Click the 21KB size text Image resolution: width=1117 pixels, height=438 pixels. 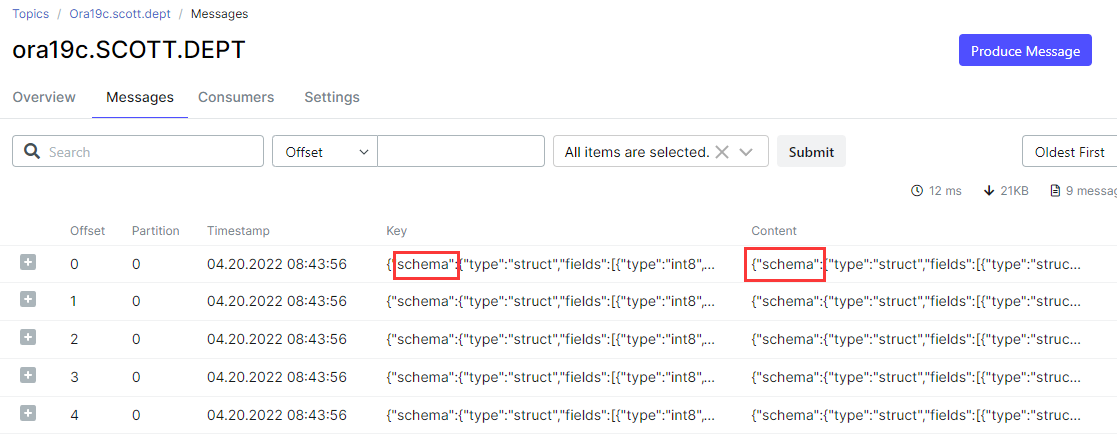pos(1014,190)
